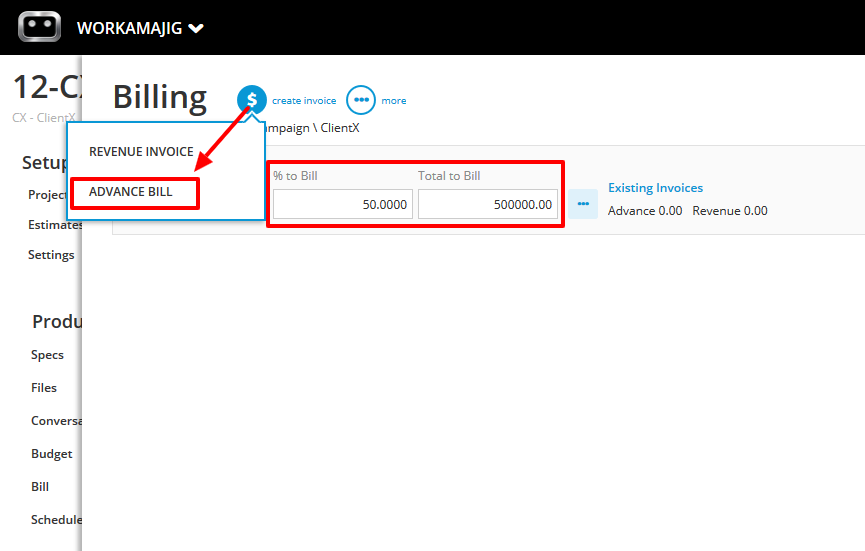The image size is (865, 551).
Task: Open Settings in the Setup sidebar
Action: [51, 255]
